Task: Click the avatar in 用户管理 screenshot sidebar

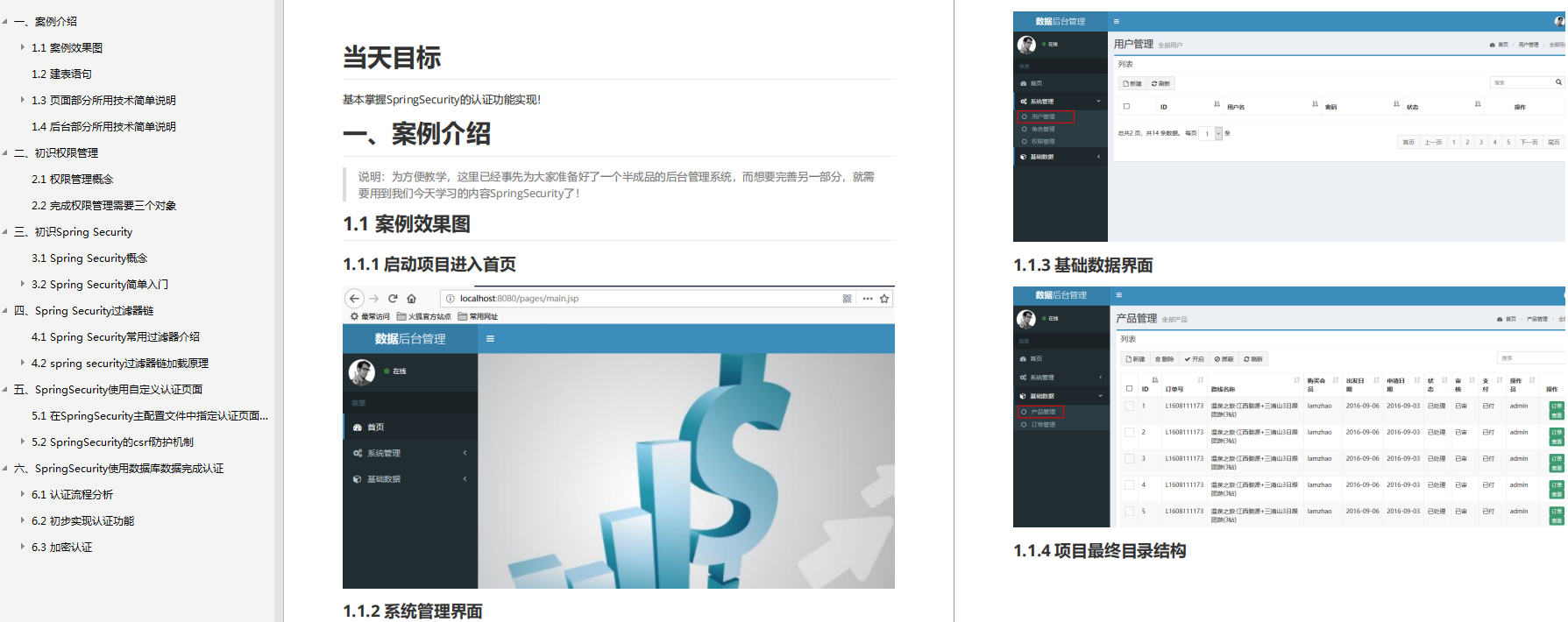Action: pyautogui.click(x=1026, y=45)
